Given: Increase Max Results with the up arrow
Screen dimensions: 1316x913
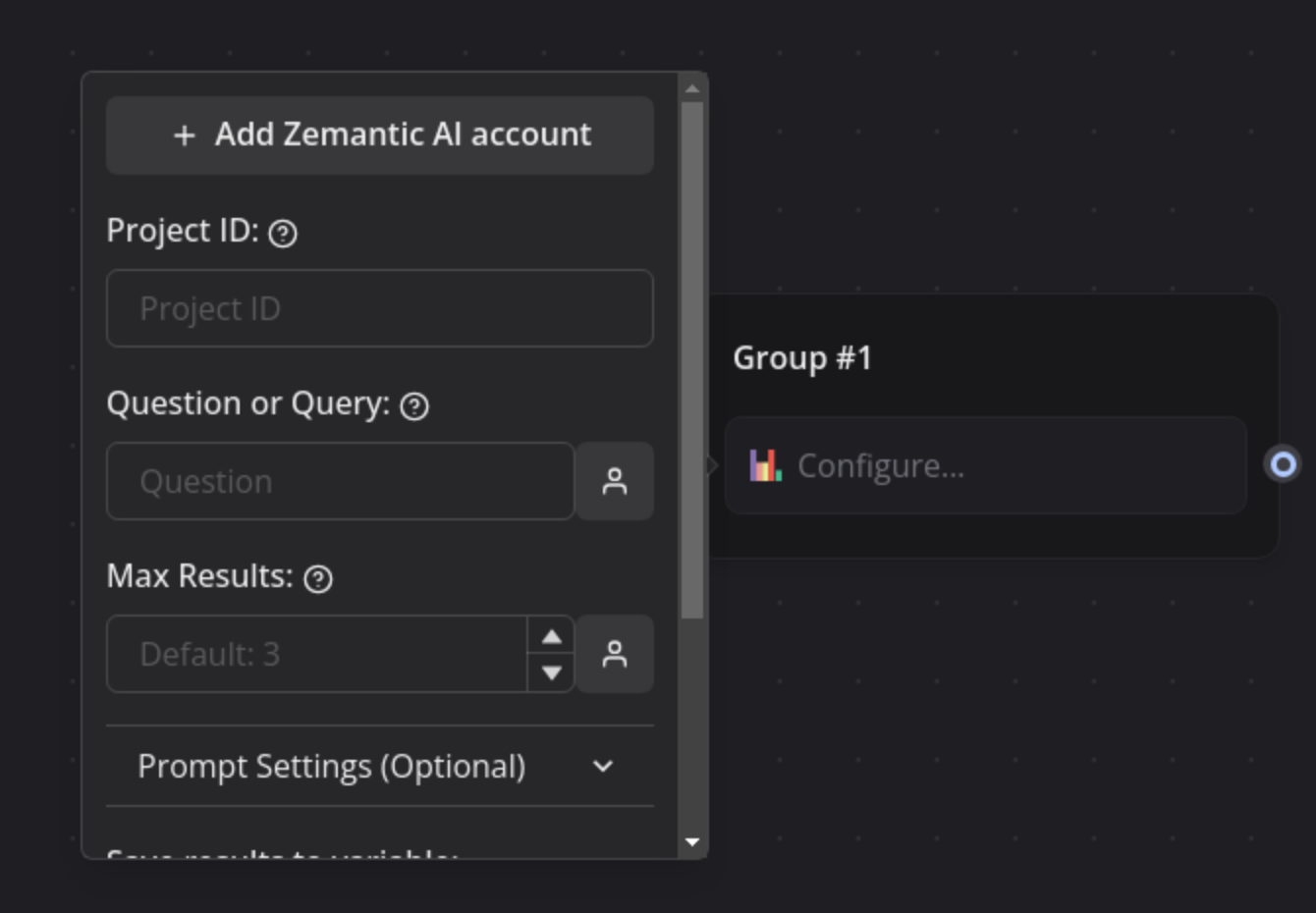Looking at the screenshot, I should coord(552,636).
